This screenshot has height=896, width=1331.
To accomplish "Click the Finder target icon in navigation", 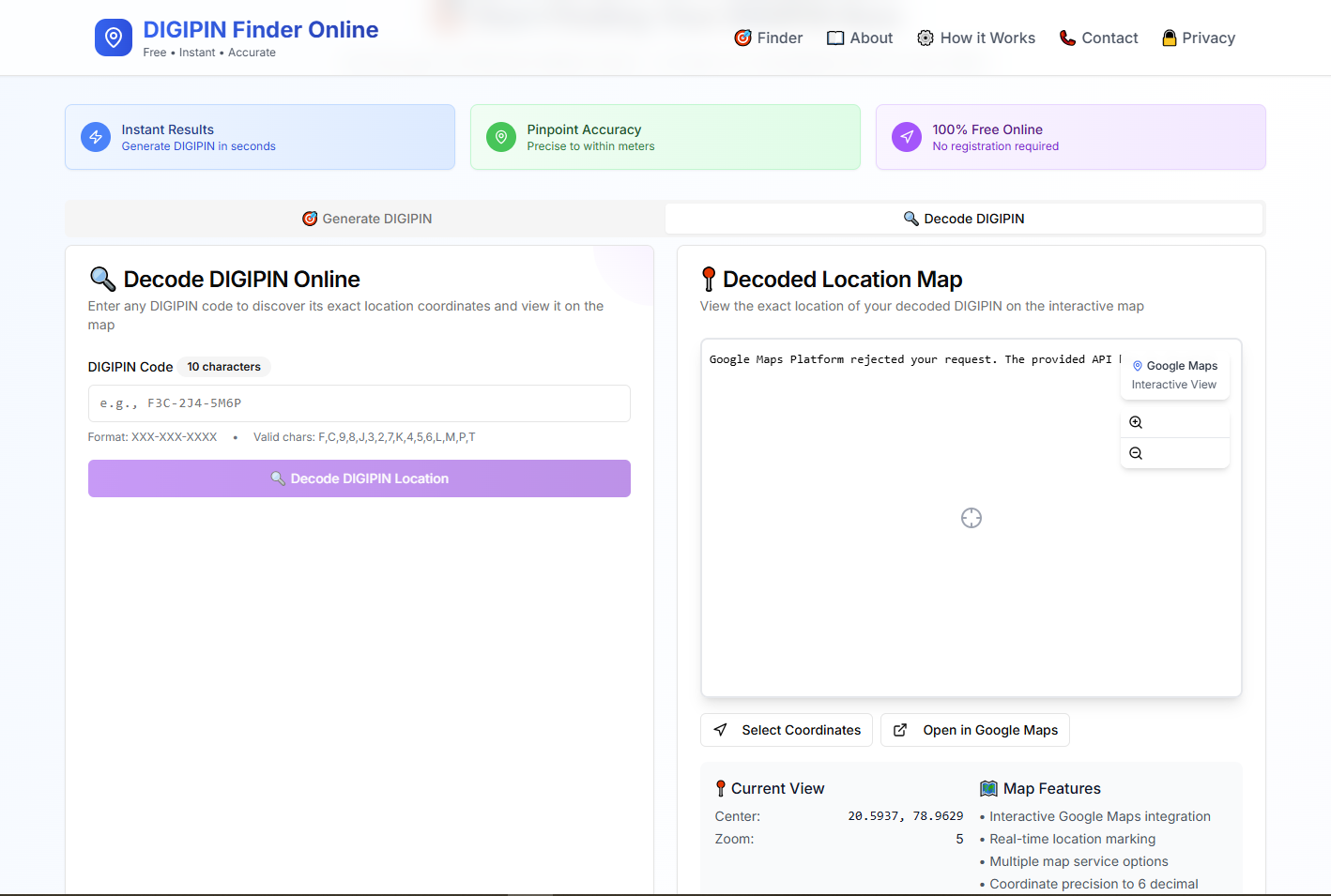I will point(742,38).
